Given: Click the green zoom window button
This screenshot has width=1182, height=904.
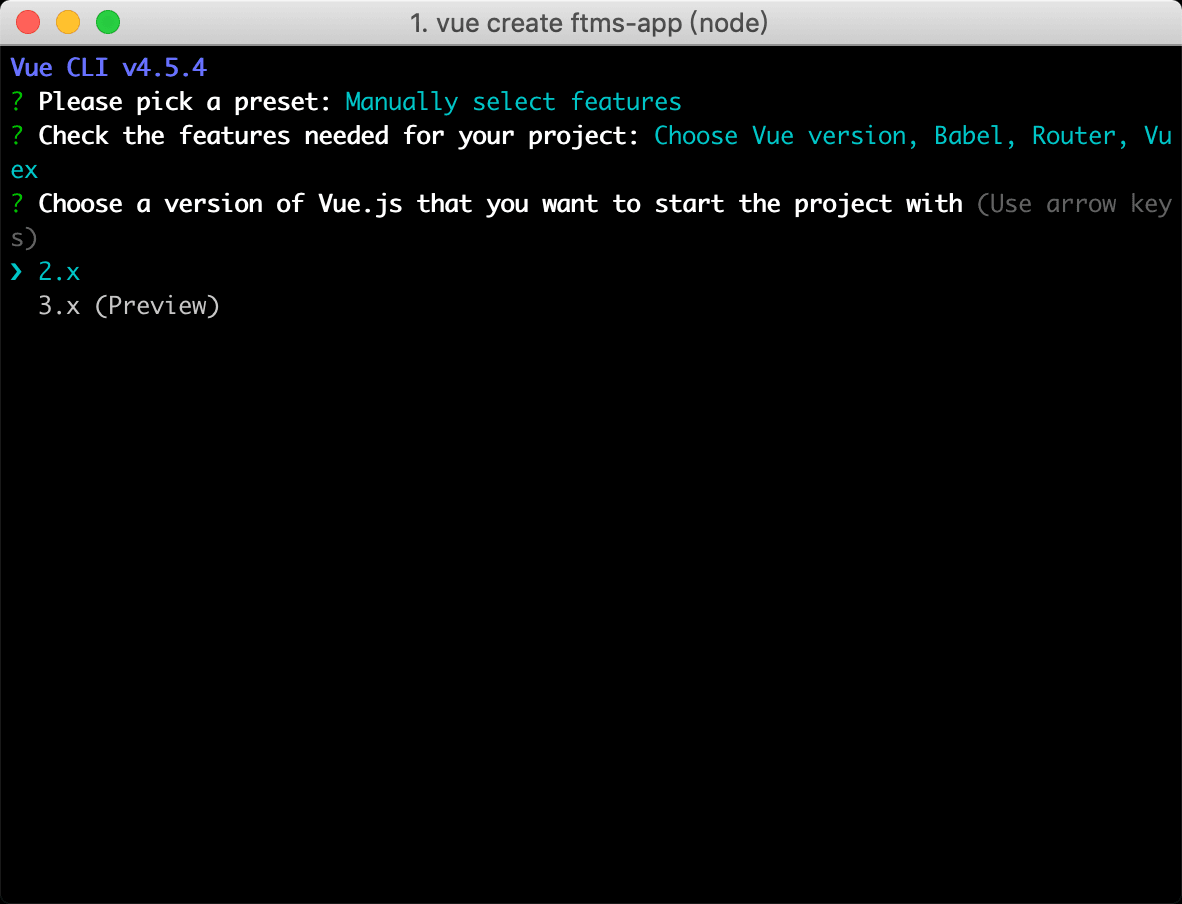Looking at the screenshot, I should point(107,22).
